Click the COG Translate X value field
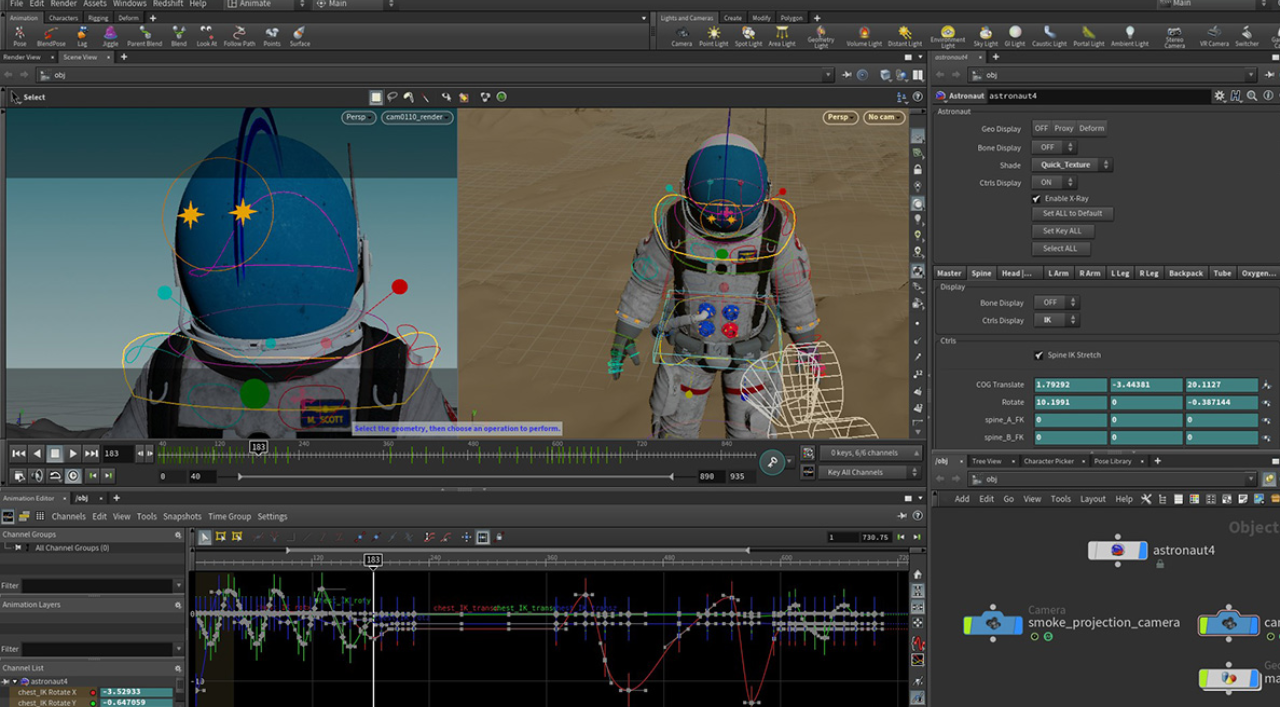This screenshot has height=720, width=1280. [x=1070, y=385]
